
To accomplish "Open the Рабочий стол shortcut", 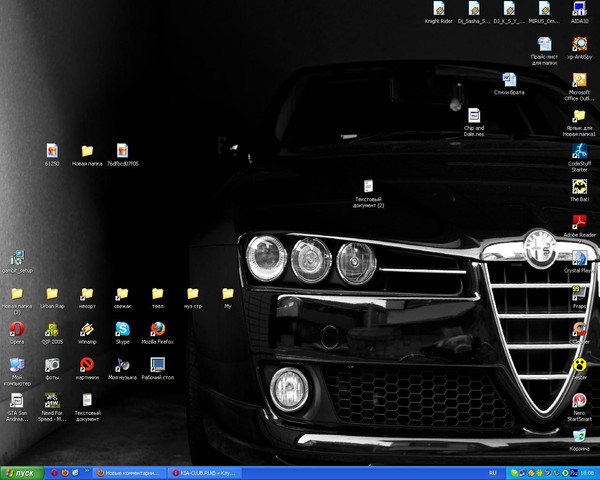I will [158, 365].
